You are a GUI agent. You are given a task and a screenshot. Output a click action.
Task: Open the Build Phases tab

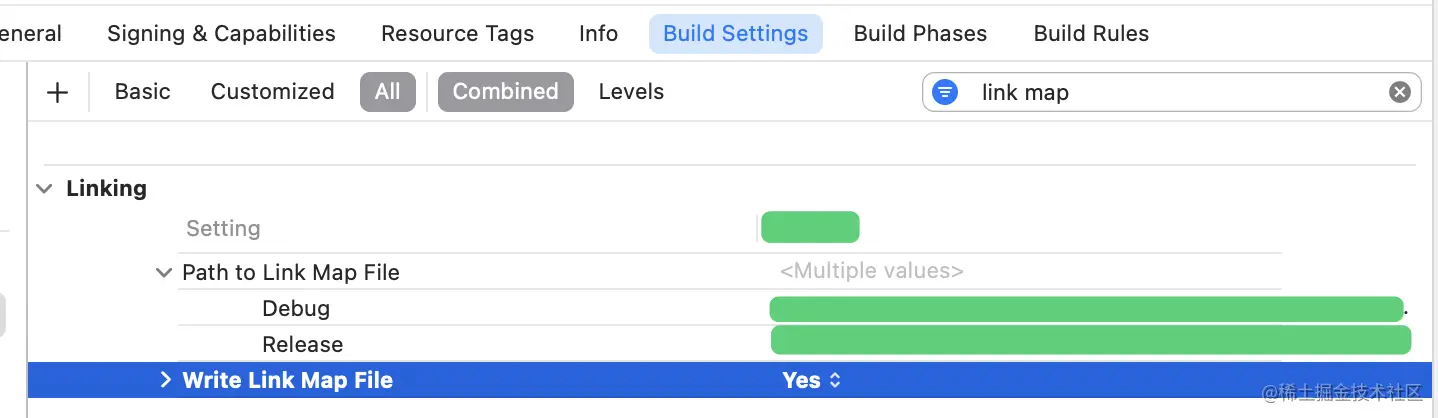(x=920, y=33)
